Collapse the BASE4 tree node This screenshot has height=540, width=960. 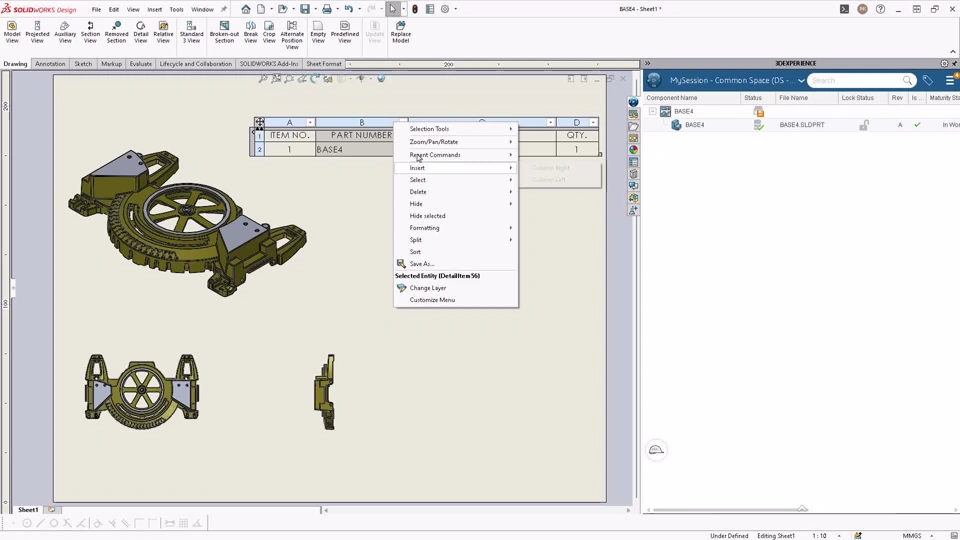653,111
